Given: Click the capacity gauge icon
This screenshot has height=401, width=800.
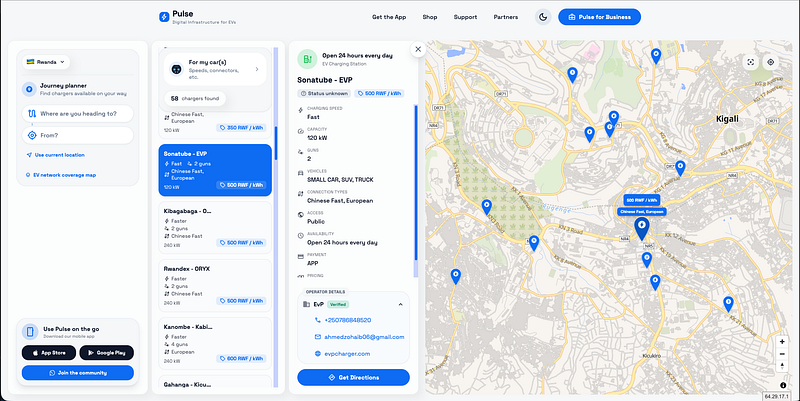Looking at the screenshot, I should coord(301,131).
